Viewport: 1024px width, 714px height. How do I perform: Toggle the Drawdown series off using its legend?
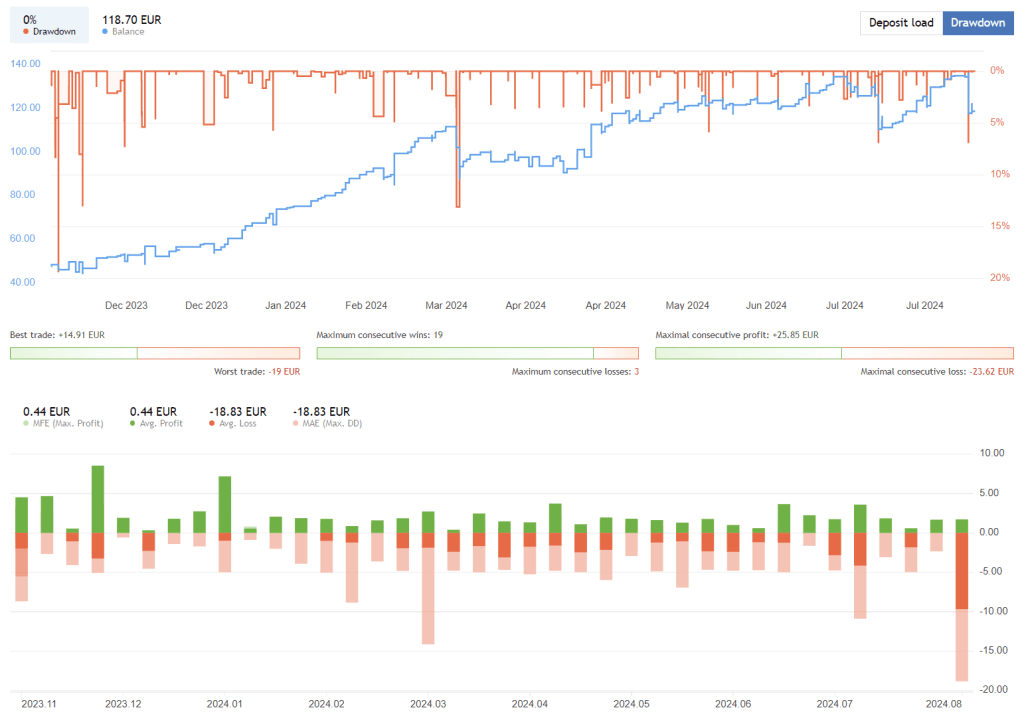pos(27,31)
